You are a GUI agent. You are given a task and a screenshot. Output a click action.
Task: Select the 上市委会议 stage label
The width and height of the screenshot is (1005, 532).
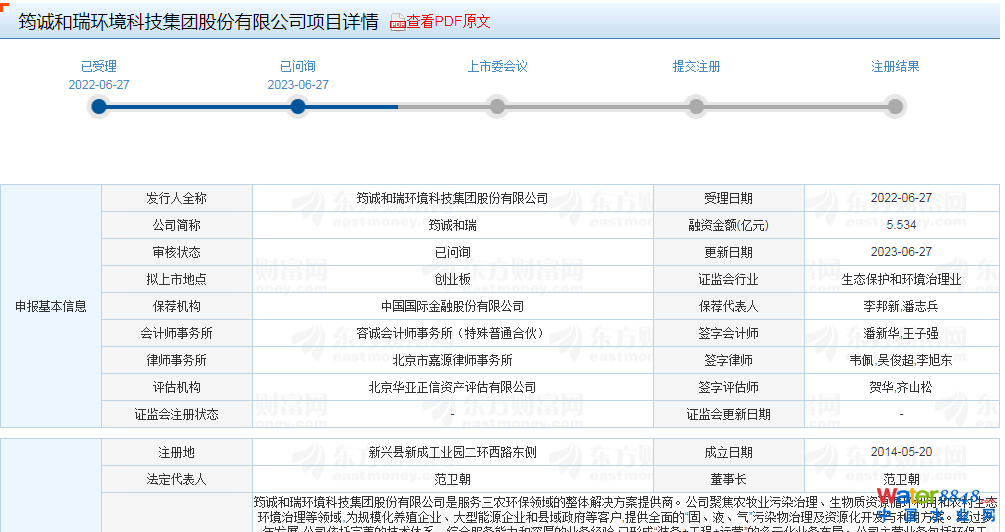497,67
